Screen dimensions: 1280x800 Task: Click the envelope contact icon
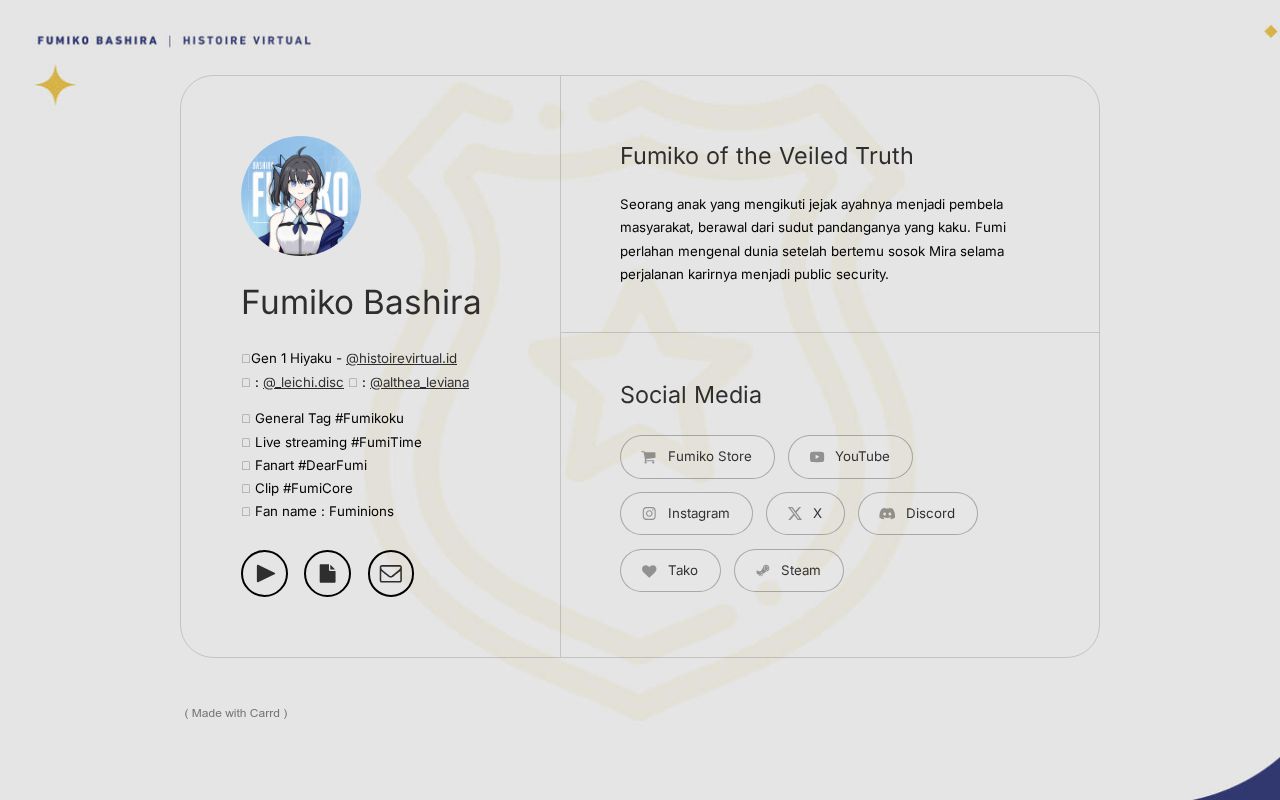[x=390, y=573]
